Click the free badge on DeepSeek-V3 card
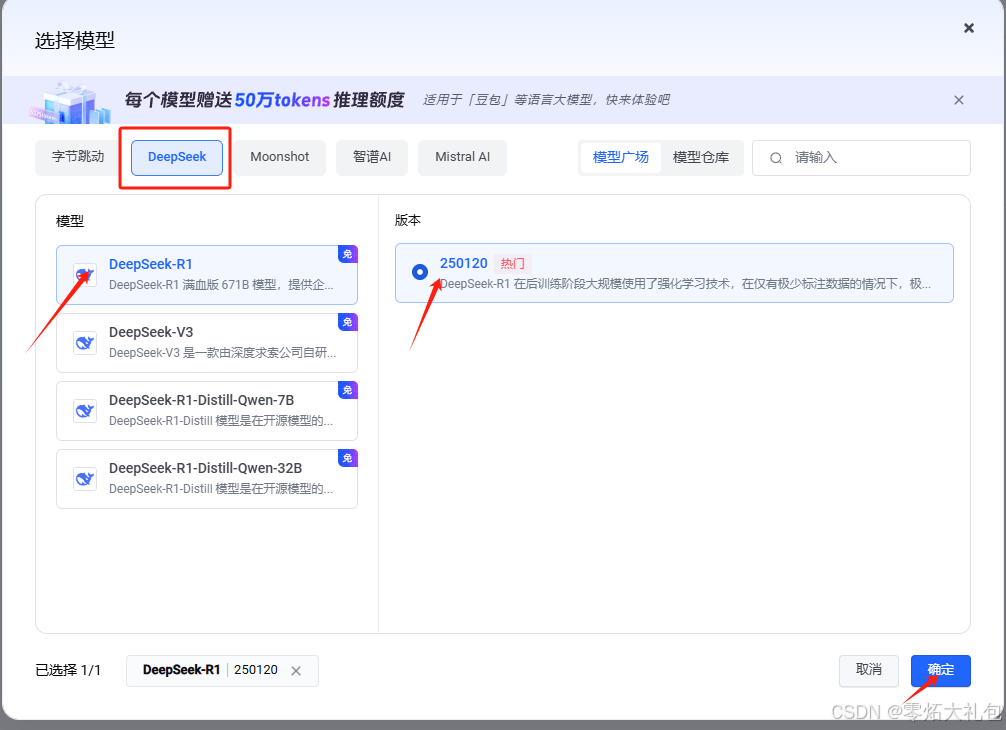The height and width of the screenshot is (730, 1006). tap(348, 322)
